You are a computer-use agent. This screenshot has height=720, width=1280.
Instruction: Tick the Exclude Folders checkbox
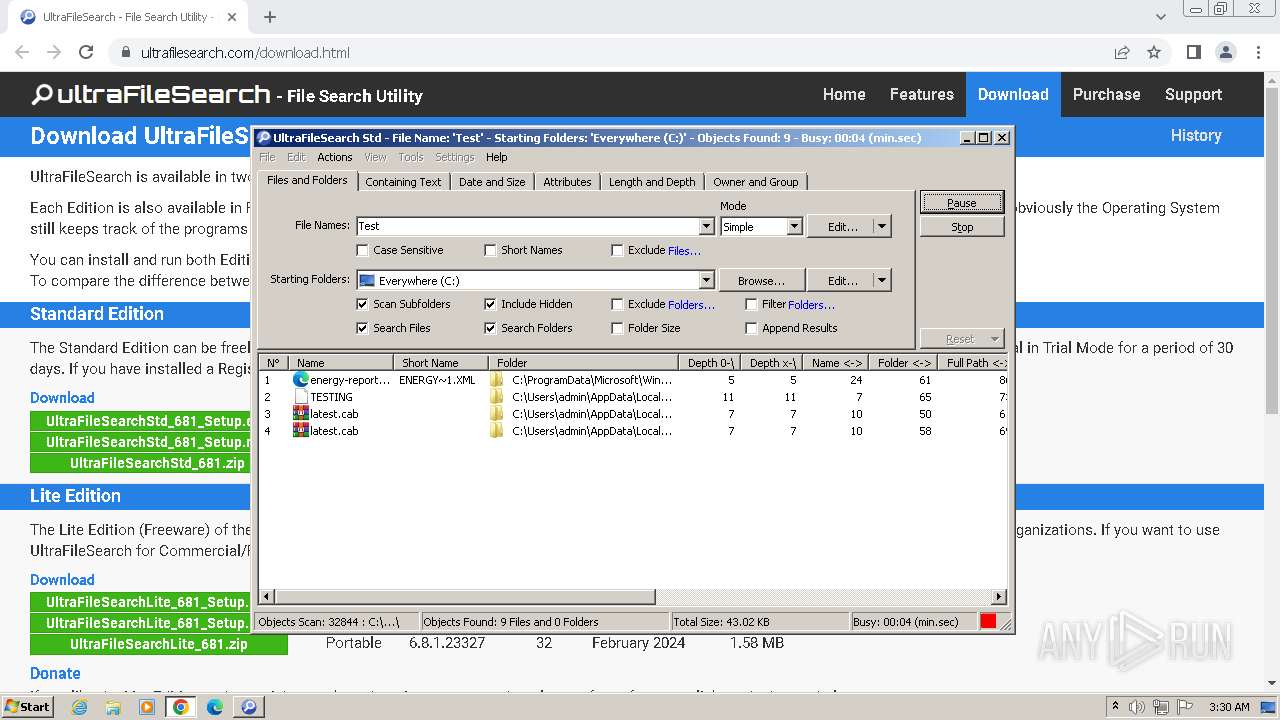pyautogui.click(x=617, y=304)
